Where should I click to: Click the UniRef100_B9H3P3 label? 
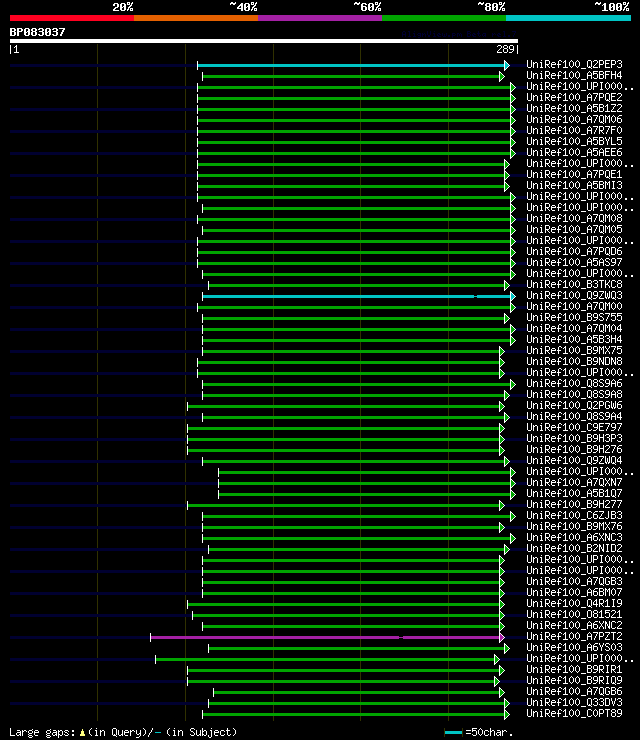[x=574, y=438]
